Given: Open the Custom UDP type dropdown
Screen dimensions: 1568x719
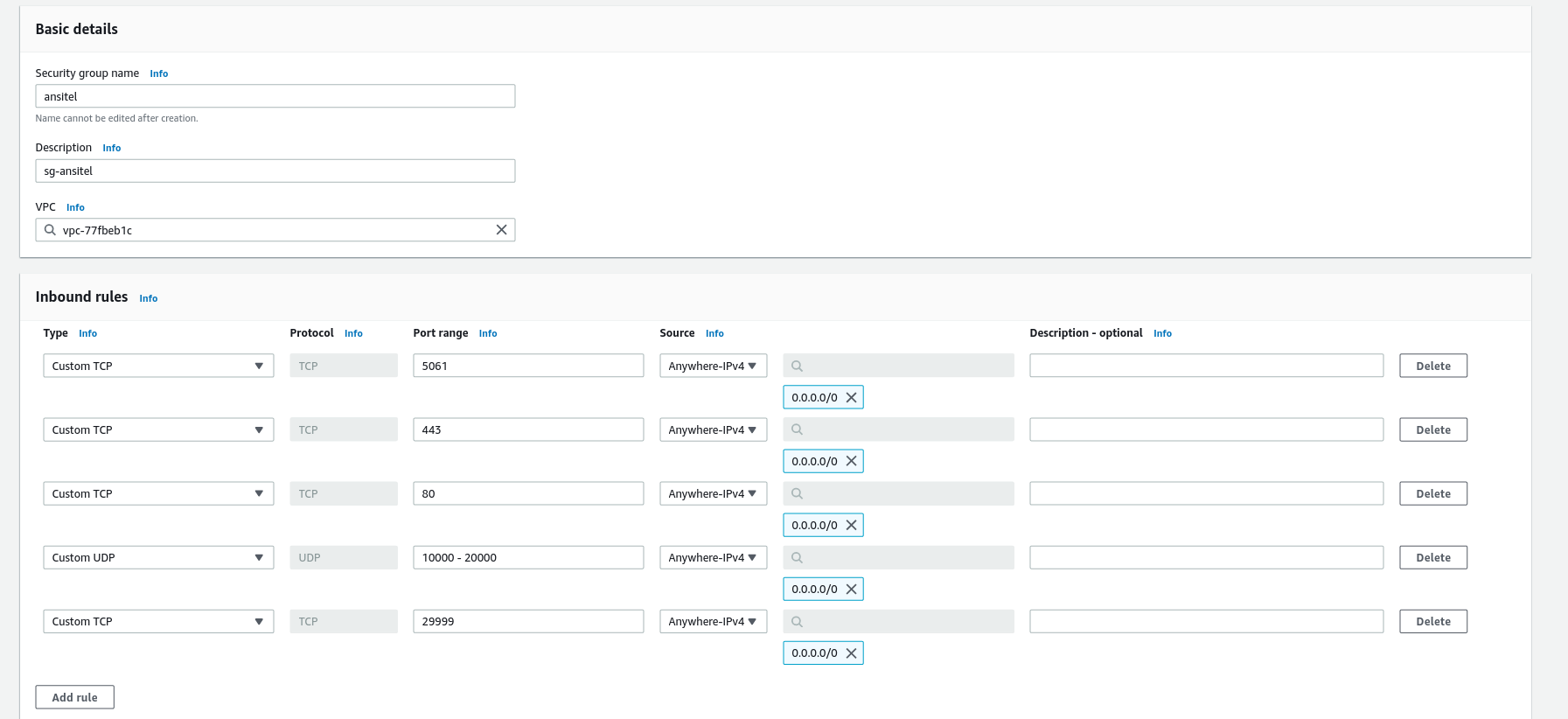Looking at the screenshot, I should point(158,557).
